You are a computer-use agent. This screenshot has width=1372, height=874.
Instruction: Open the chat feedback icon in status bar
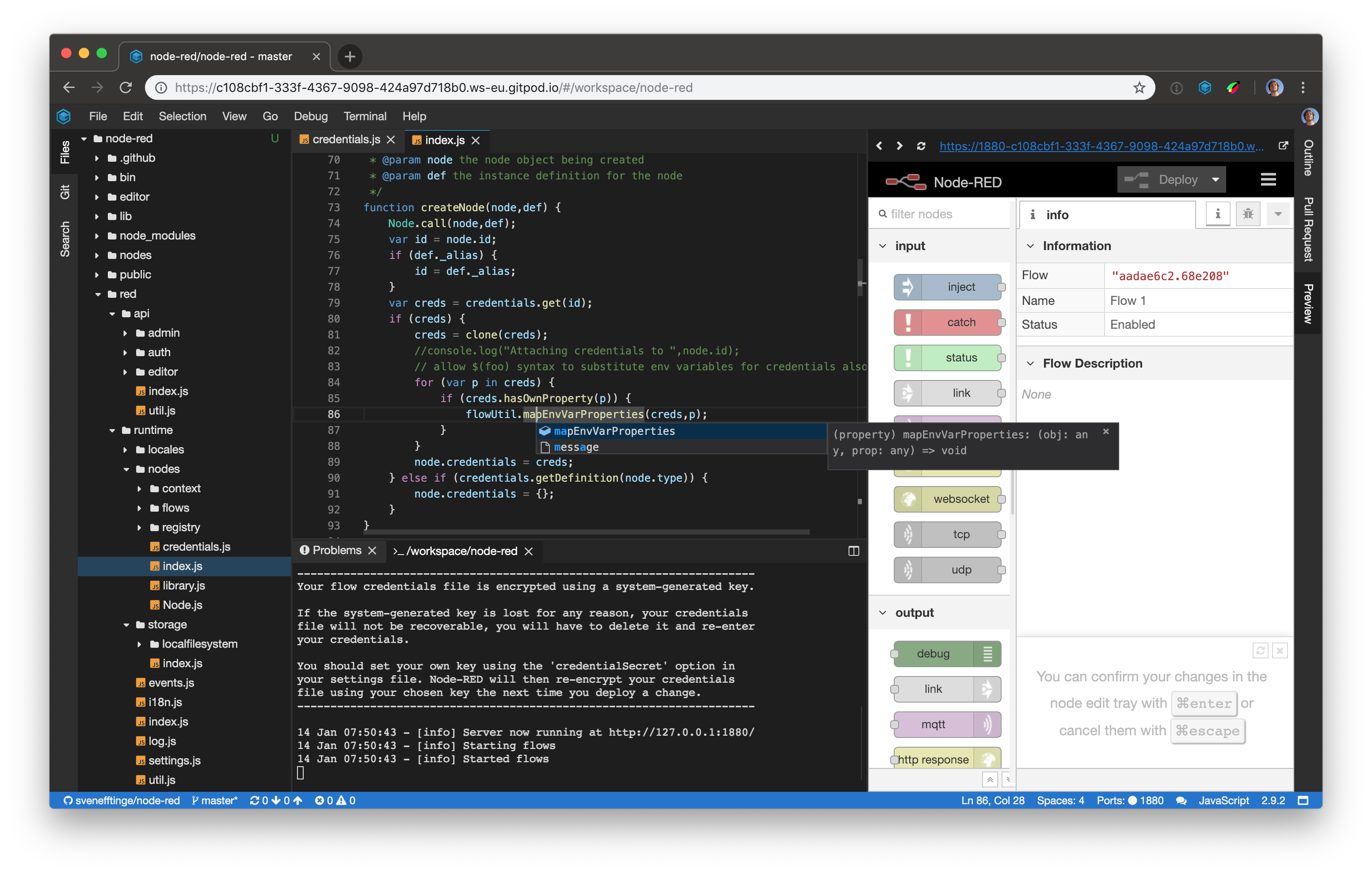point(1181,801)
